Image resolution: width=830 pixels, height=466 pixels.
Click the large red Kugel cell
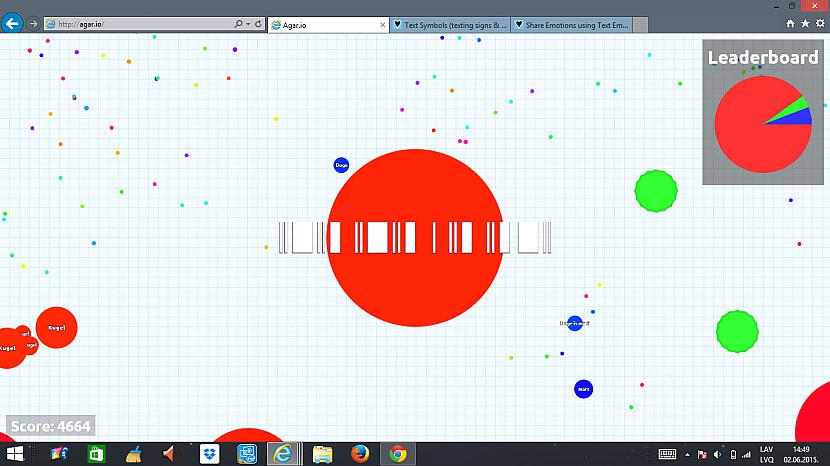[57, 328]
